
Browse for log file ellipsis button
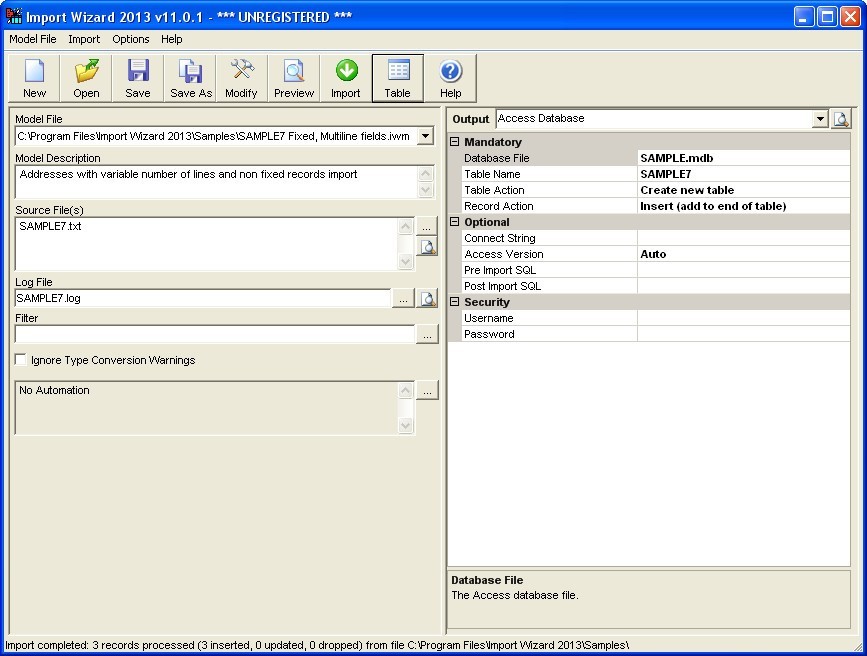point(403,299)
